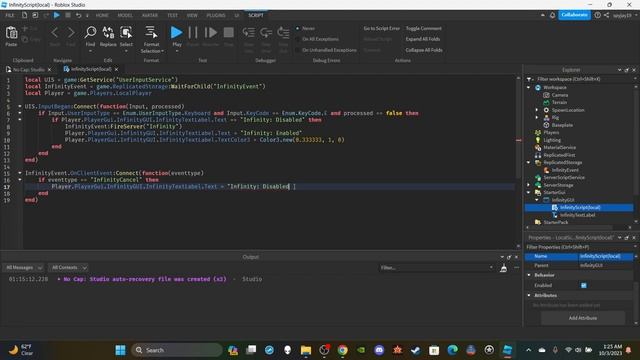The height and width of the screenshot is (360, 640).
Task: Click the Step Out debugger icon
Action: click(x=283, y=32)
